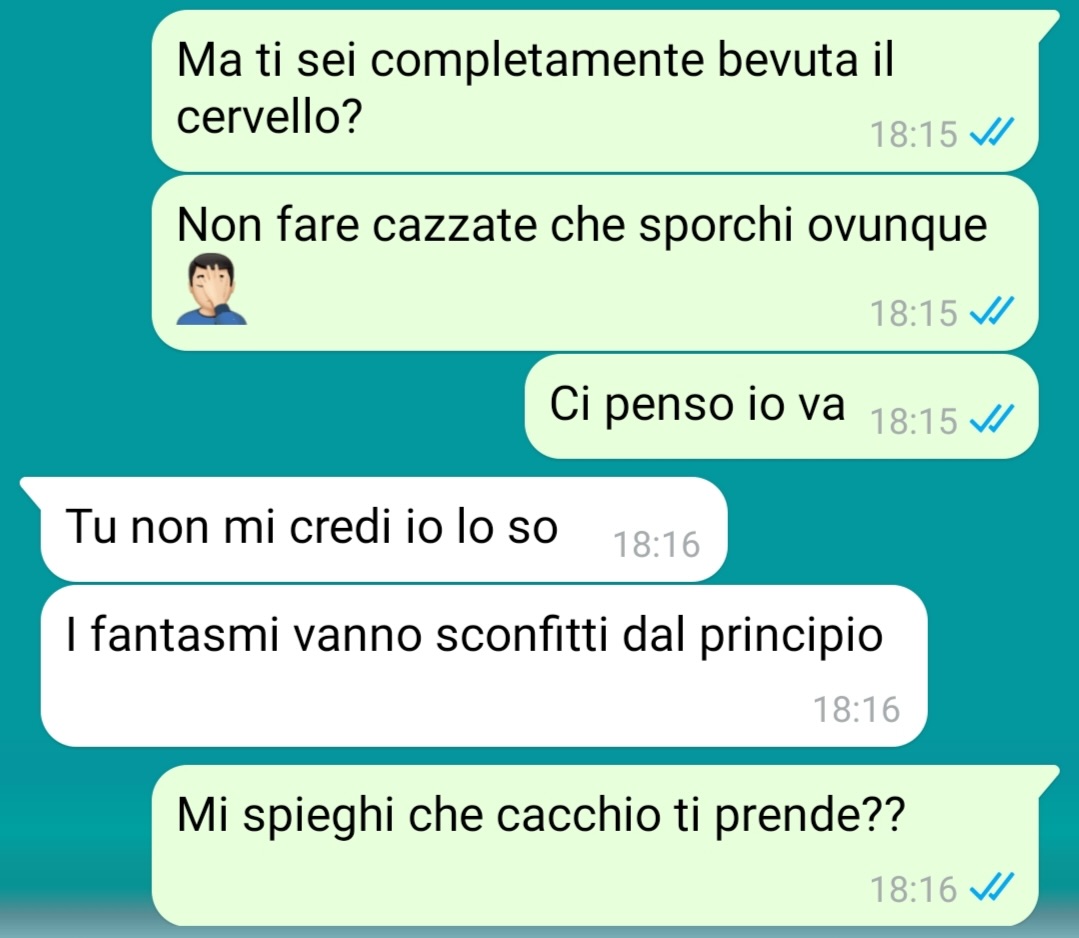Select message 'Non fare cazzate che sporchi ovunque'
The height and width of the screenshot is (938, 1079).
(x=595, y=263)
